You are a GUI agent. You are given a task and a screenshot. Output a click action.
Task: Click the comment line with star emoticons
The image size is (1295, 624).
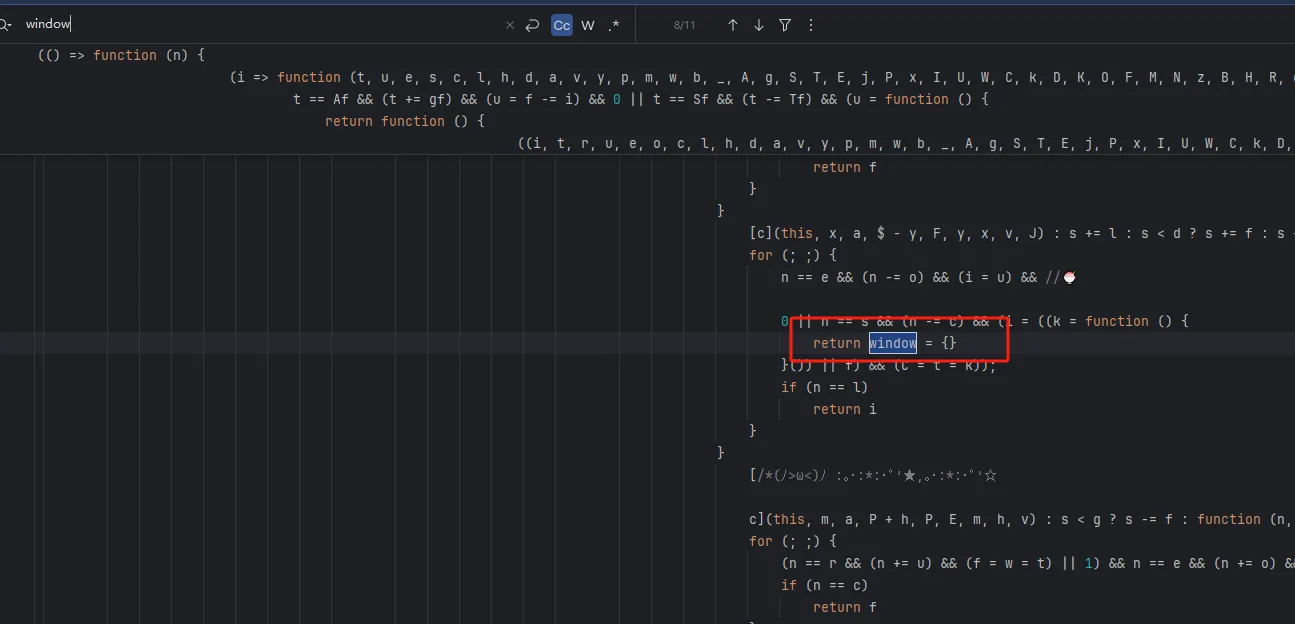tap(873, 475)
